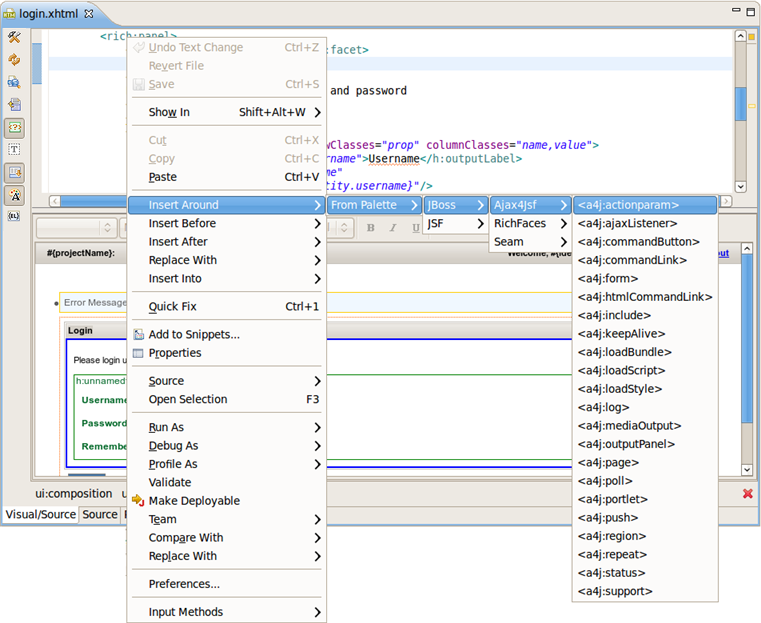Open Visual Page Editor preferences tools icon
This screenshot has height=623, width=761.
coord(14,37)
